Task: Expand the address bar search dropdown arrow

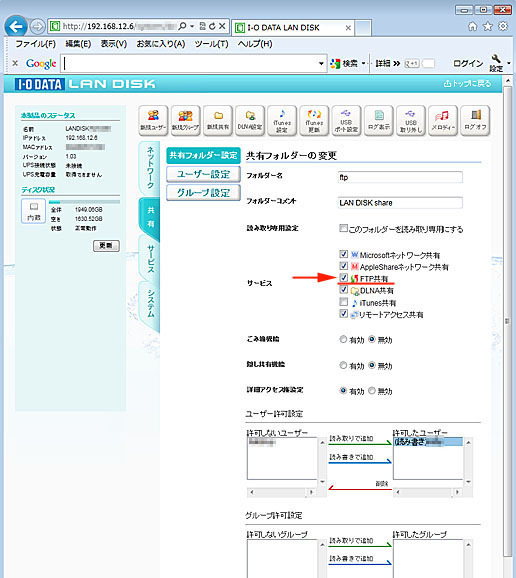Action: (192, 26)
